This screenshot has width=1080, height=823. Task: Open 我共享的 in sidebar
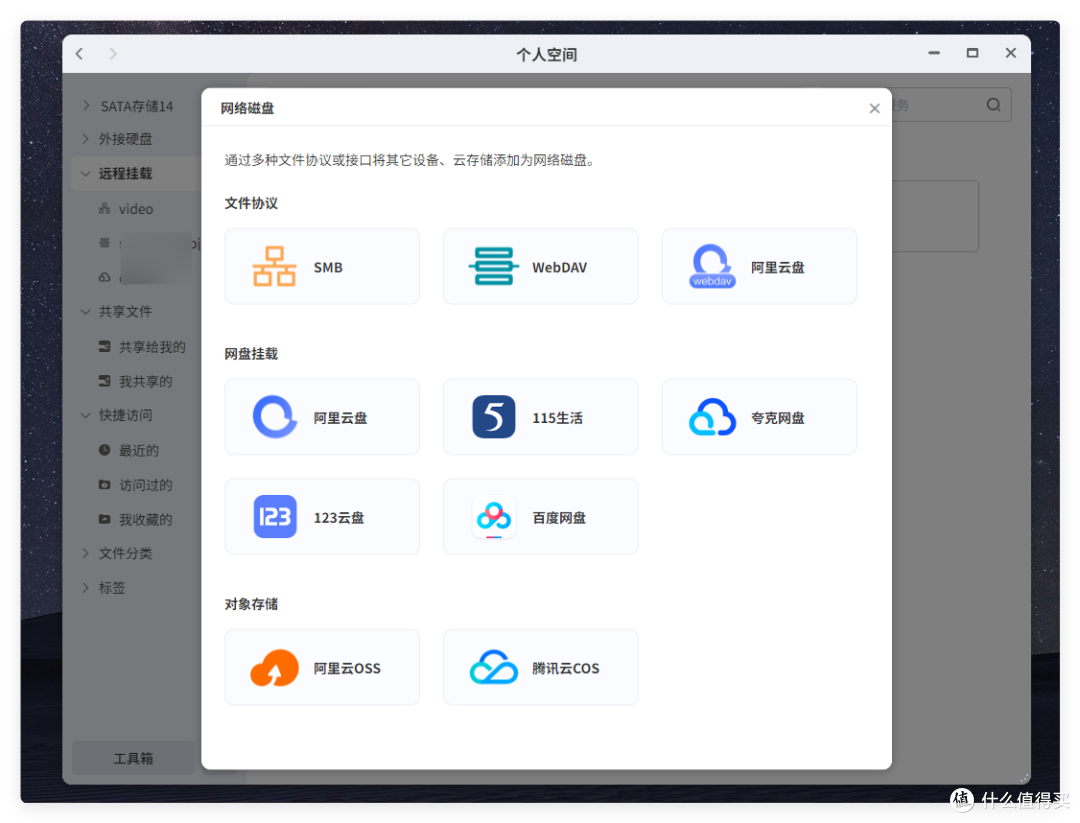point(136,381)
